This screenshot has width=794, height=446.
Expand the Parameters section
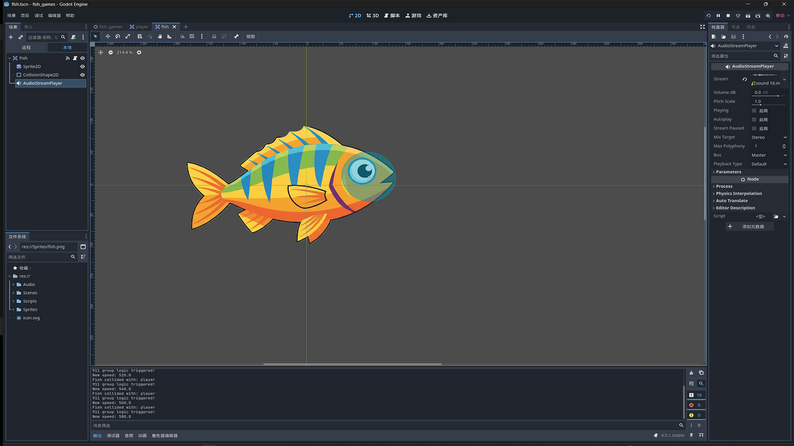coord(749,172)
